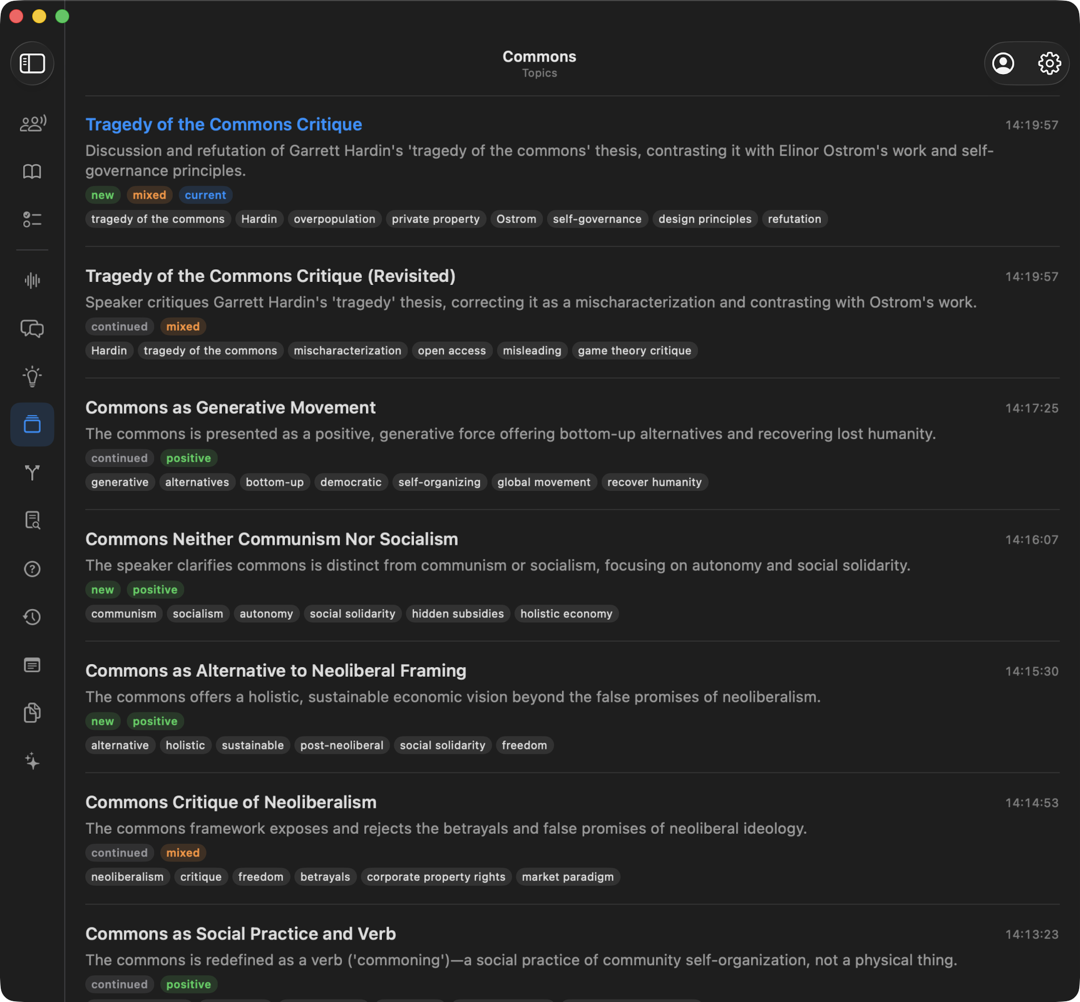Click the 'communism' keyword tag
1080x1002 pixels.
124,614
